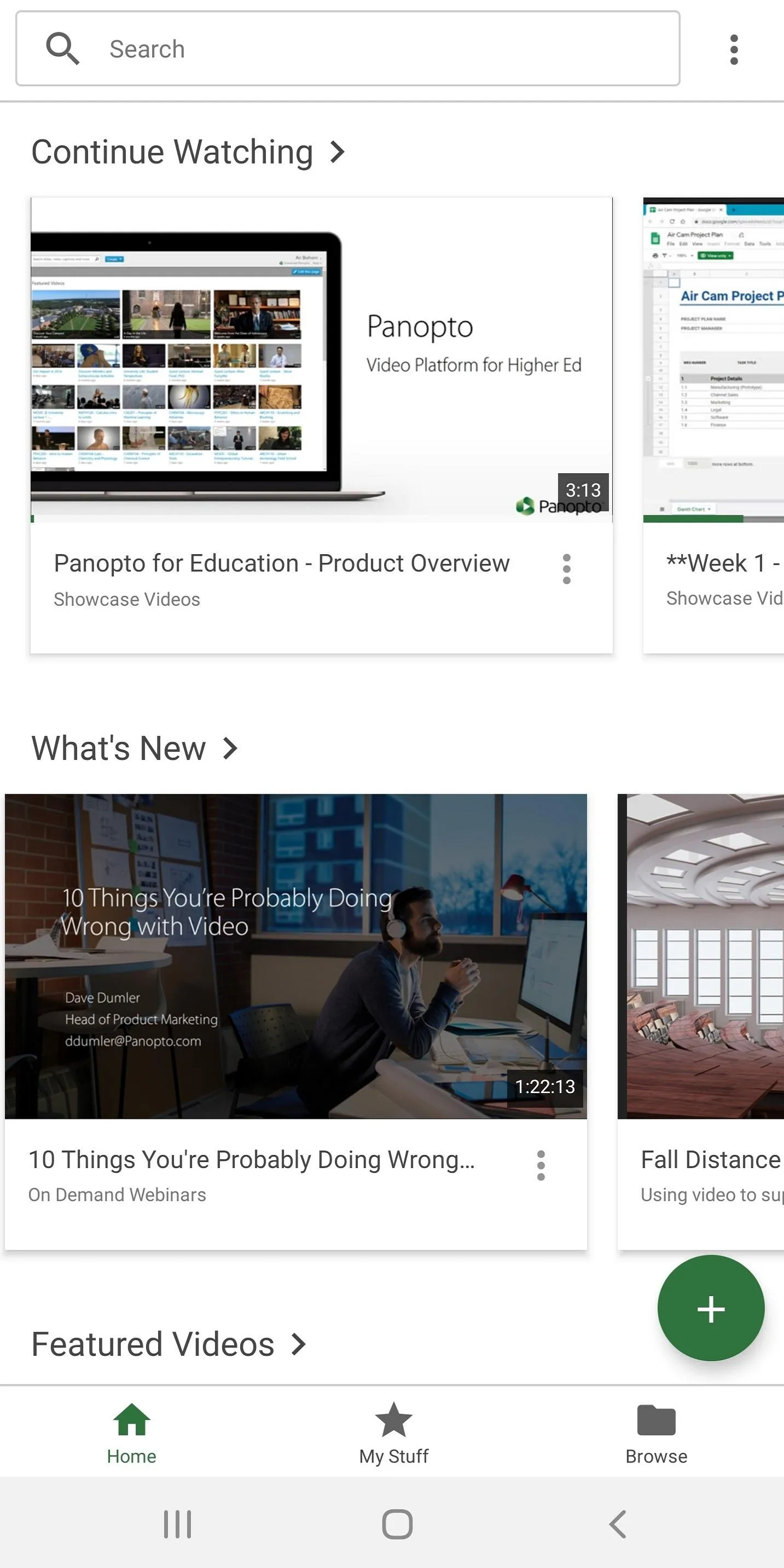Open options for 10 Things webinar video

541,1166
